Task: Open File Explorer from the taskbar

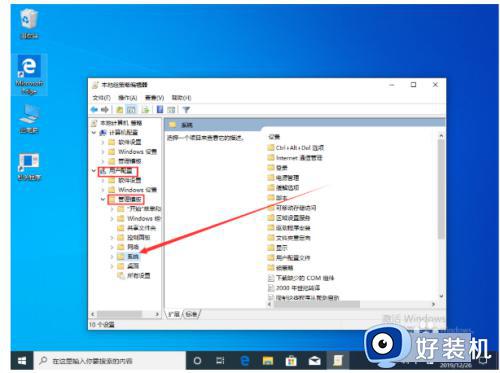Action: pos(268,361)
